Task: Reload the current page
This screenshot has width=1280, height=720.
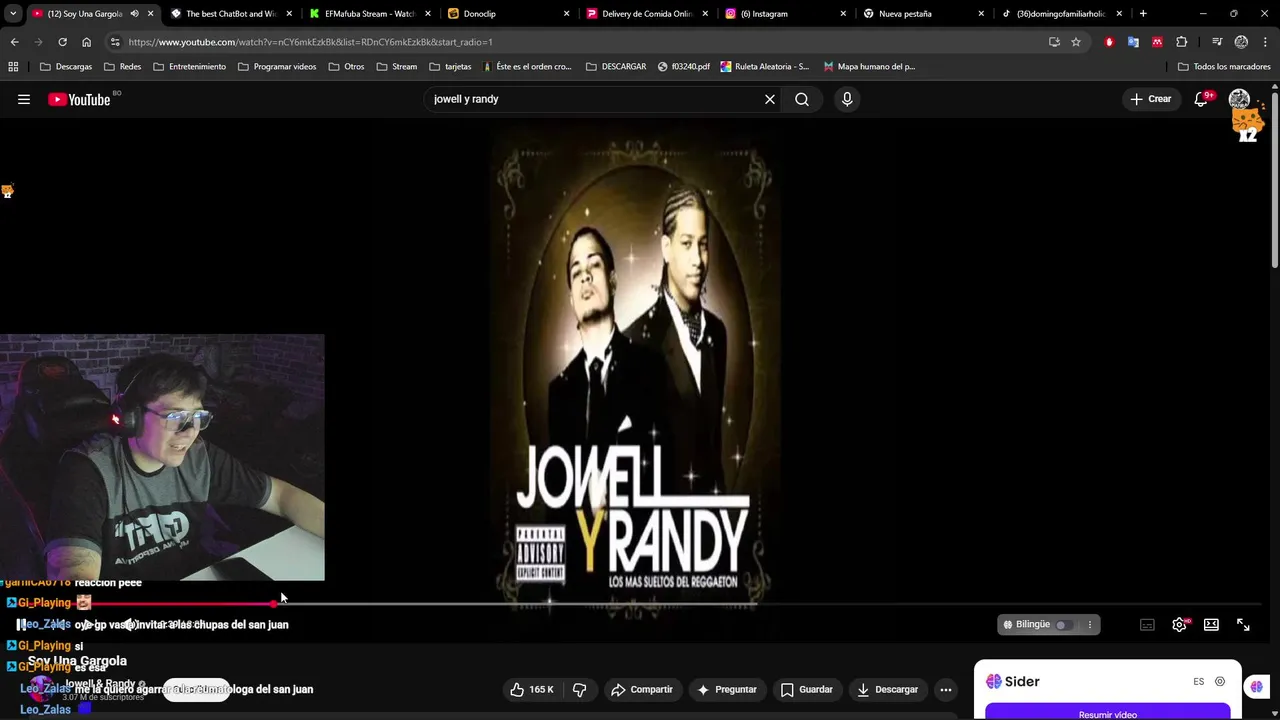Action: pyautogui.click(x=62, y=42)
